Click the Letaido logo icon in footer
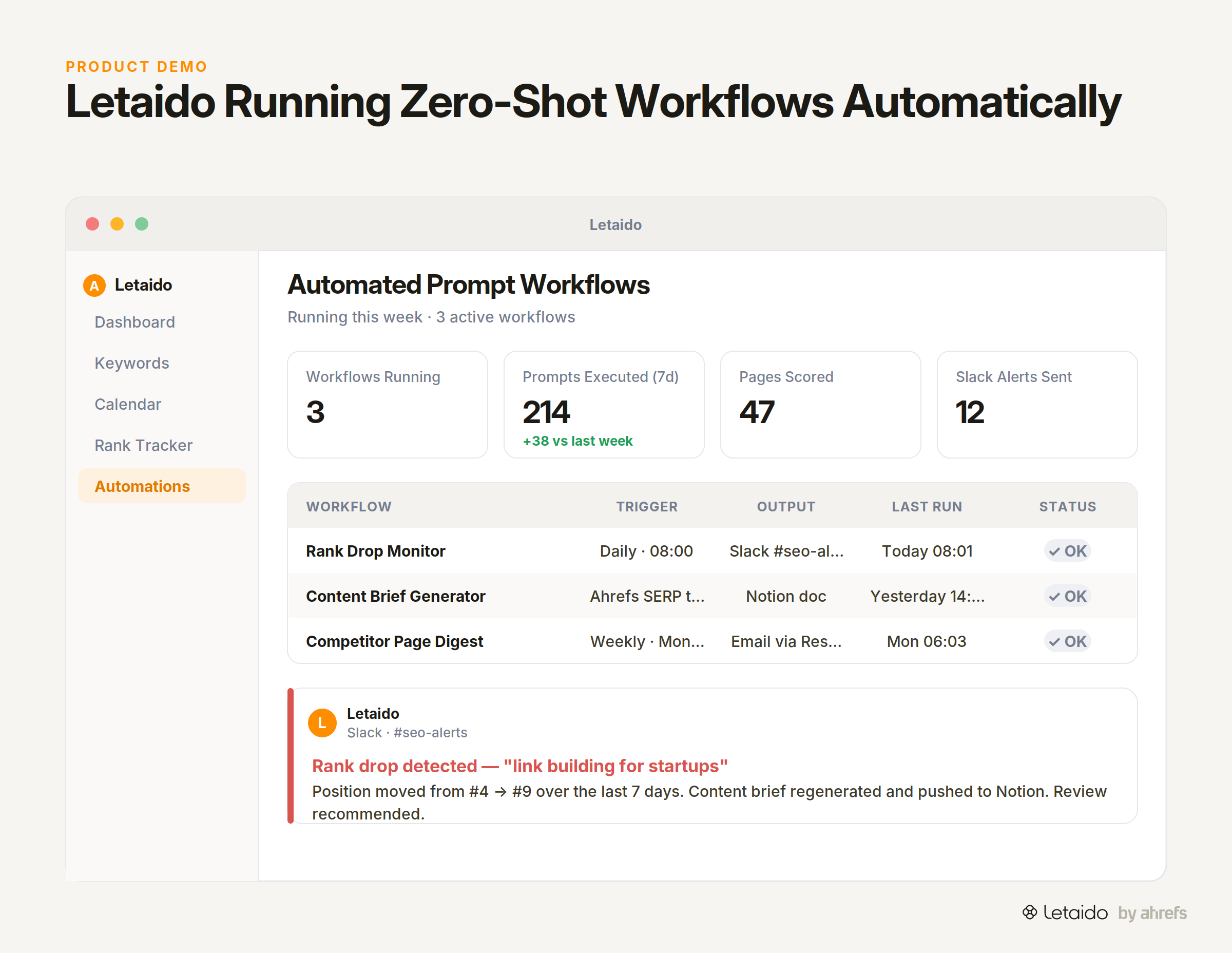Screen dimensions: 1232x953 (x=1029, y=912)
